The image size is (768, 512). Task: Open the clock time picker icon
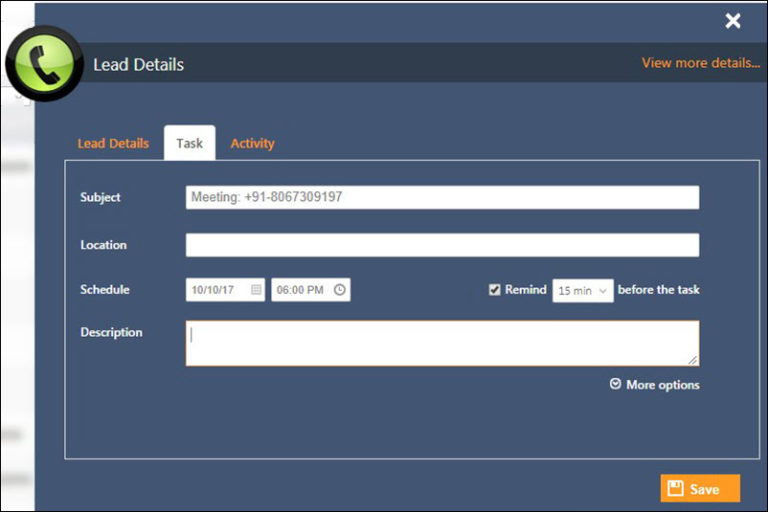pos(339,290)
